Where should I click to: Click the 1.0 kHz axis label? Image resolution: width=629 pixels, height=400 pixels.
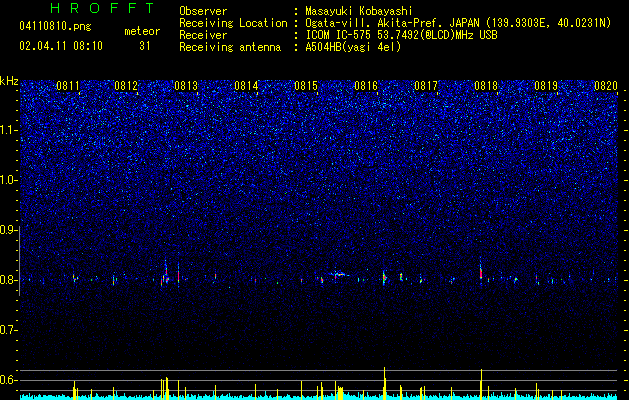(x=8, y=180)
